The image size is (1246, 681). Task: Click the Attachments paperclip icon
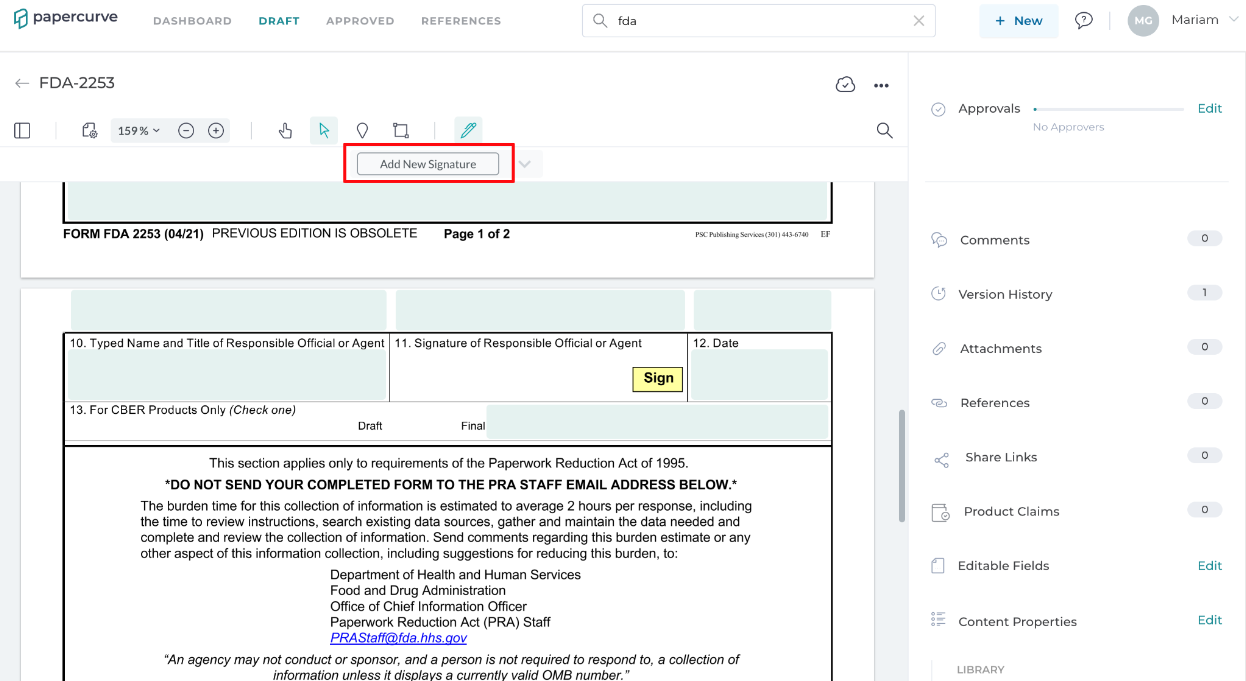pyautogui.click(x=939, y=348)
